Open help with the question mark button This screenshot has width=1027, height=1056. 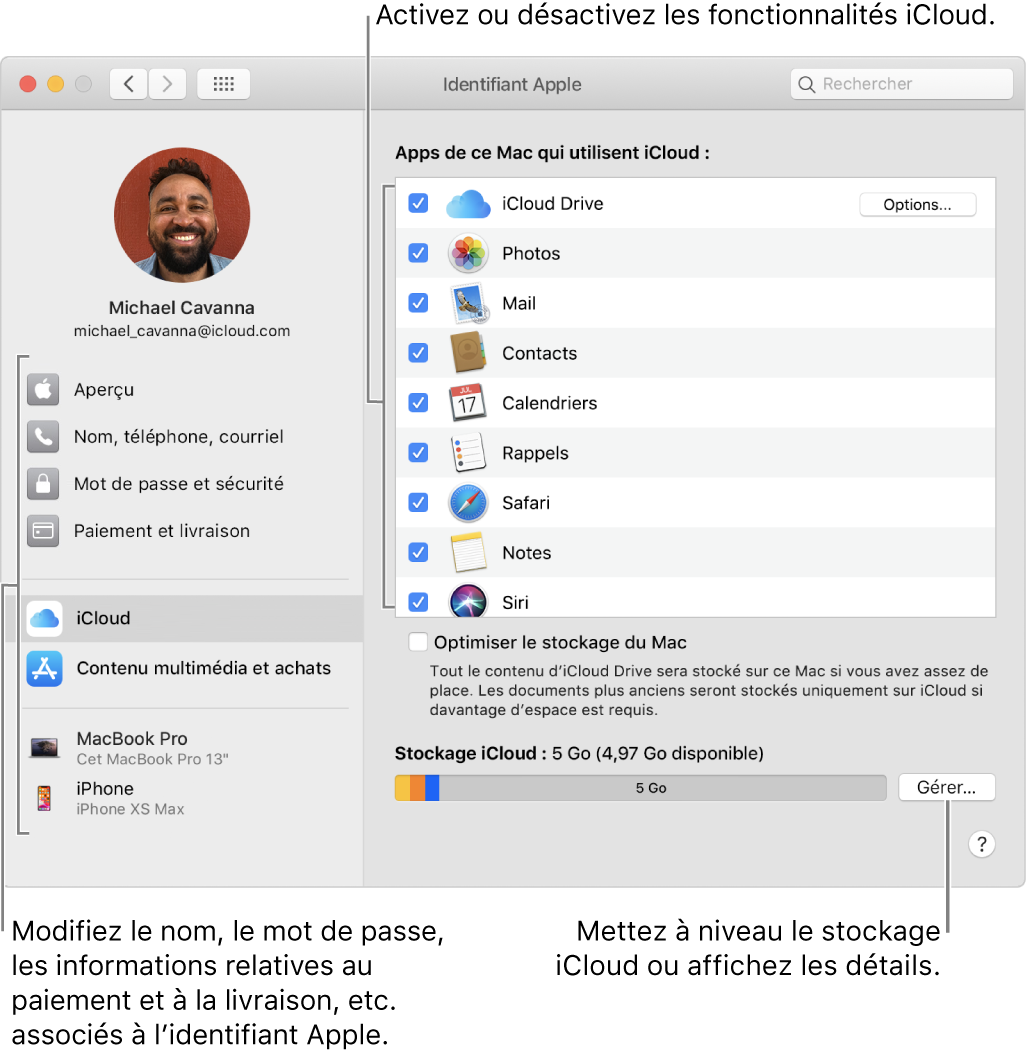pyautogui.click(x=982, y=844)
